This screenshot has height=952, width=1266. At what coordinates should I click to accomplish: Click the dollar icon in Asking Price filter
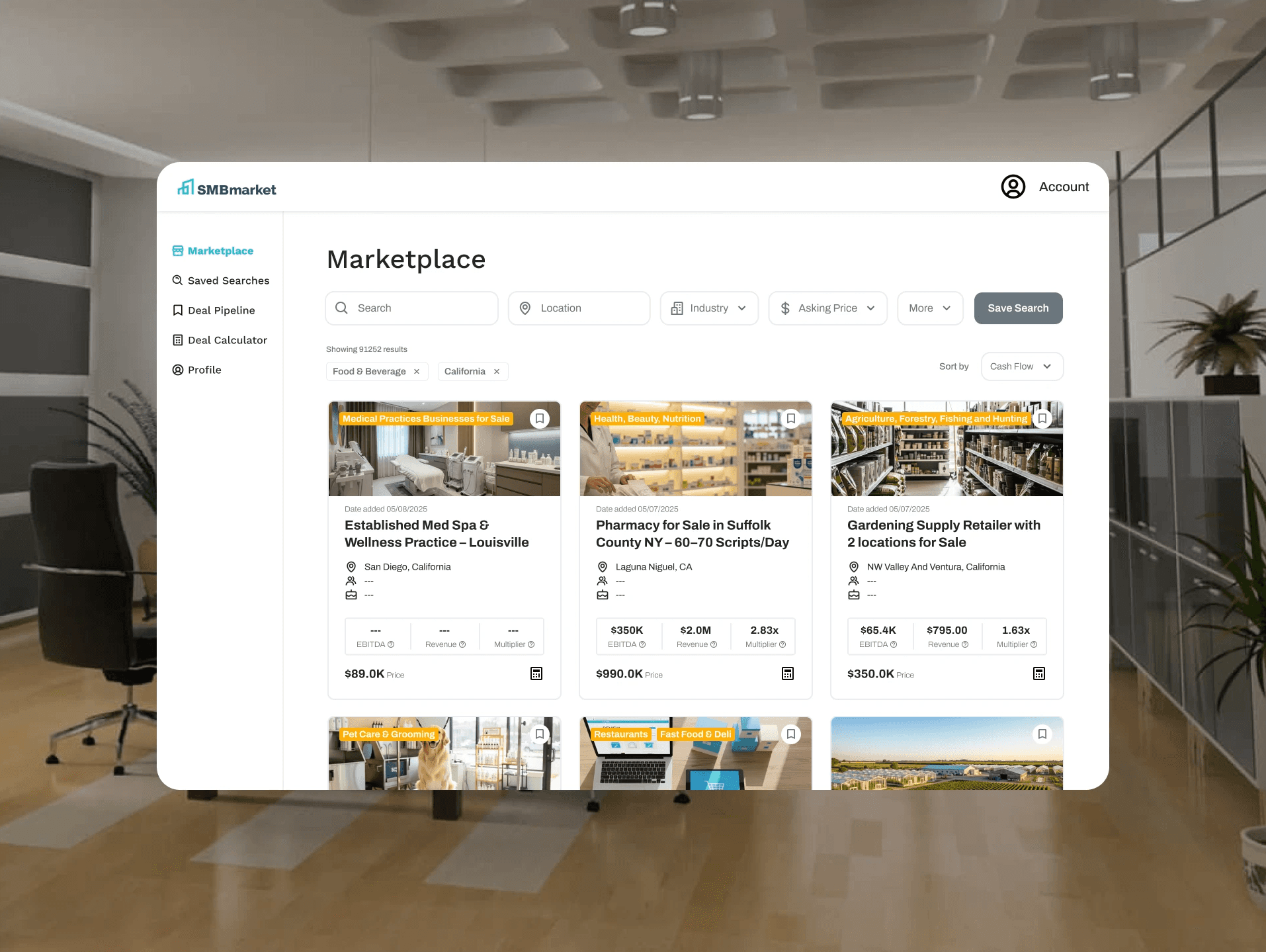[785, 308]
